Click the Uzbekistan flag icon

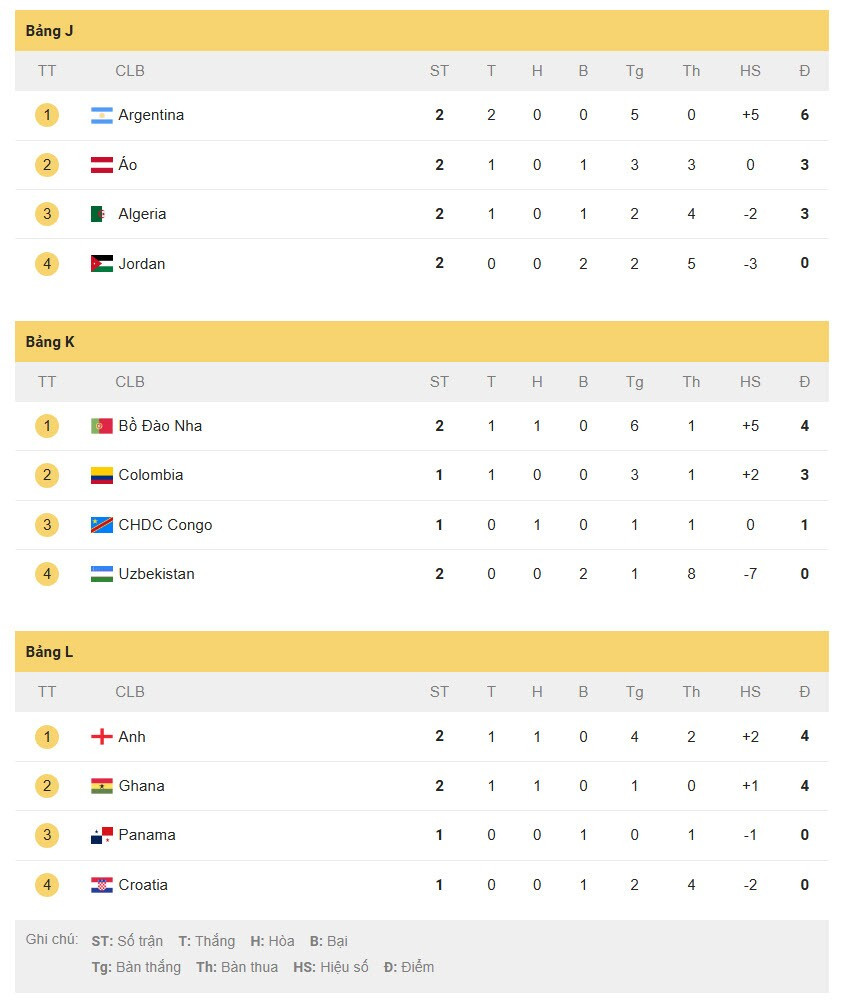[x=102, y=574]
